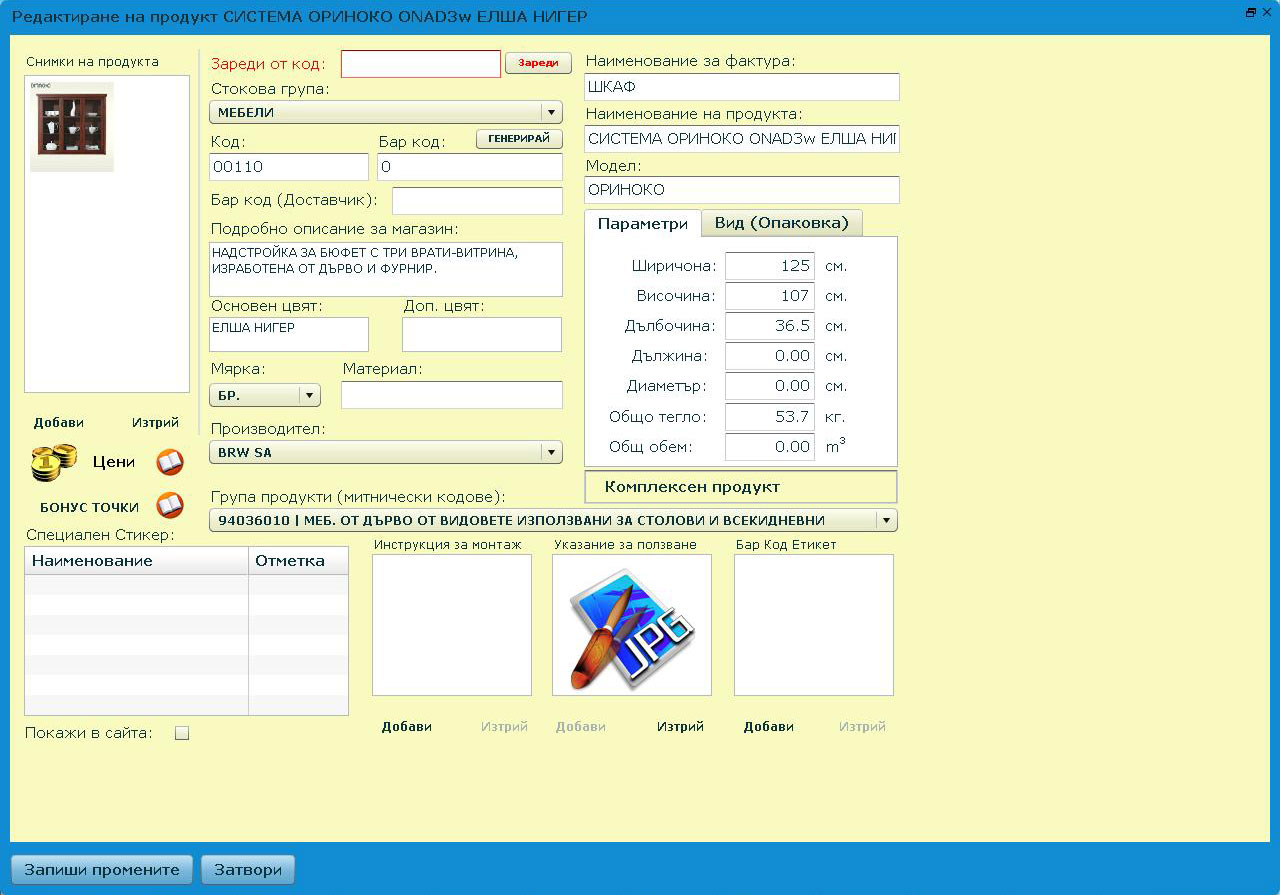Focus the Доп. цвят field
1280x895 pixels.
click(482, 334)
